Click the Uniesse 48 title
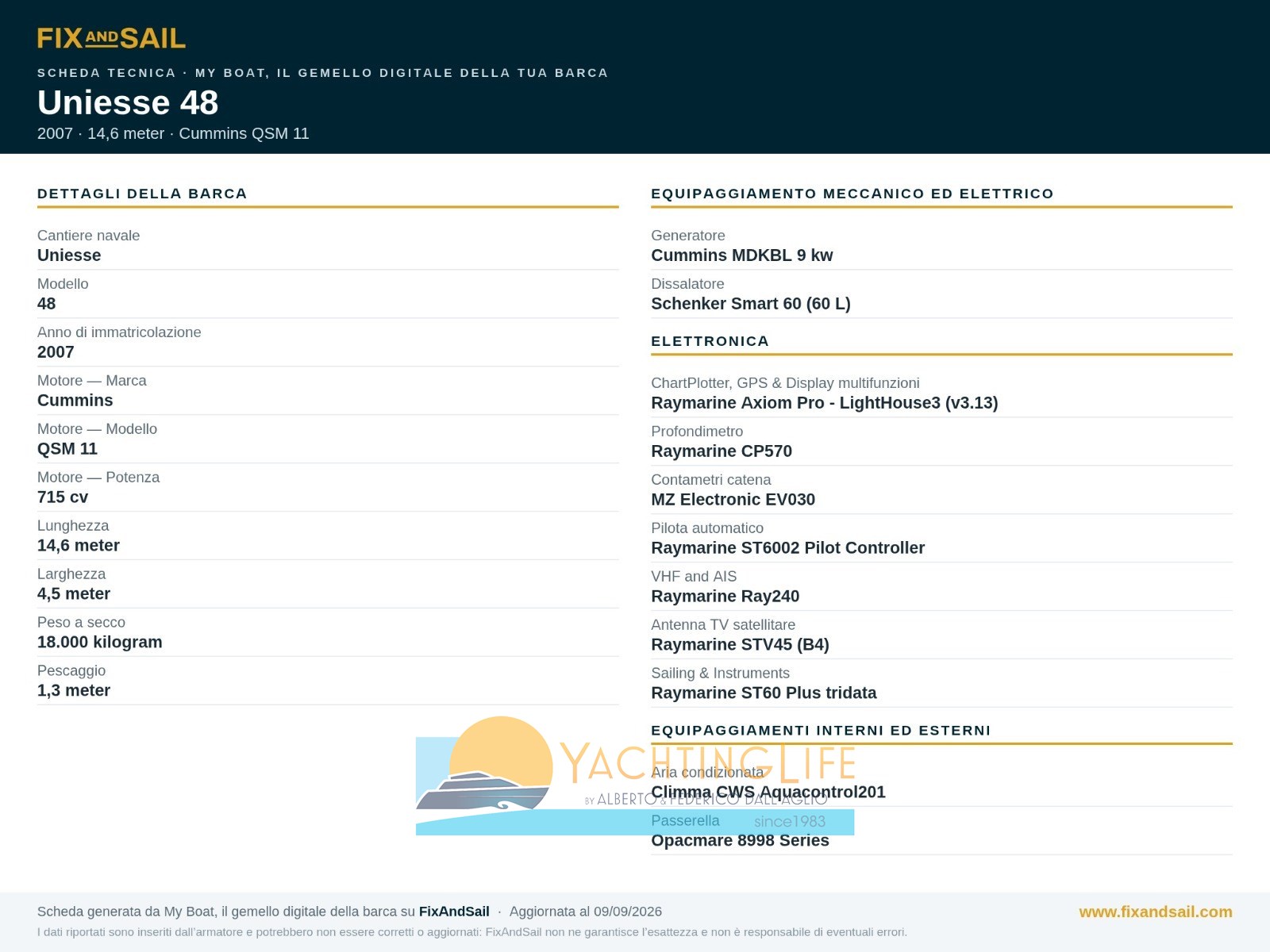1270x952 pixels. 128,102
